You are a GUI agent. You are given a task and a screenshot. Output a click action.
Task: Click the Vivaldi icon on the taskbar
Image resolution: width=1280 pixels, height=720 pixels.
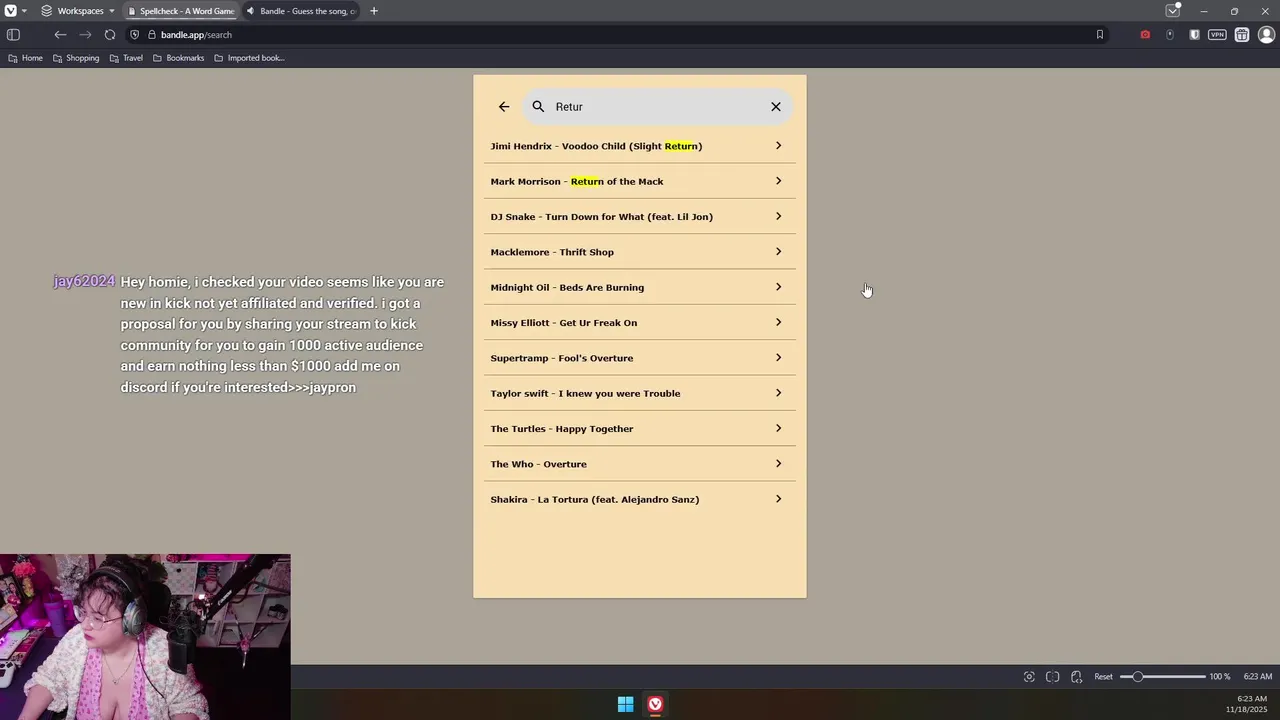655,705
